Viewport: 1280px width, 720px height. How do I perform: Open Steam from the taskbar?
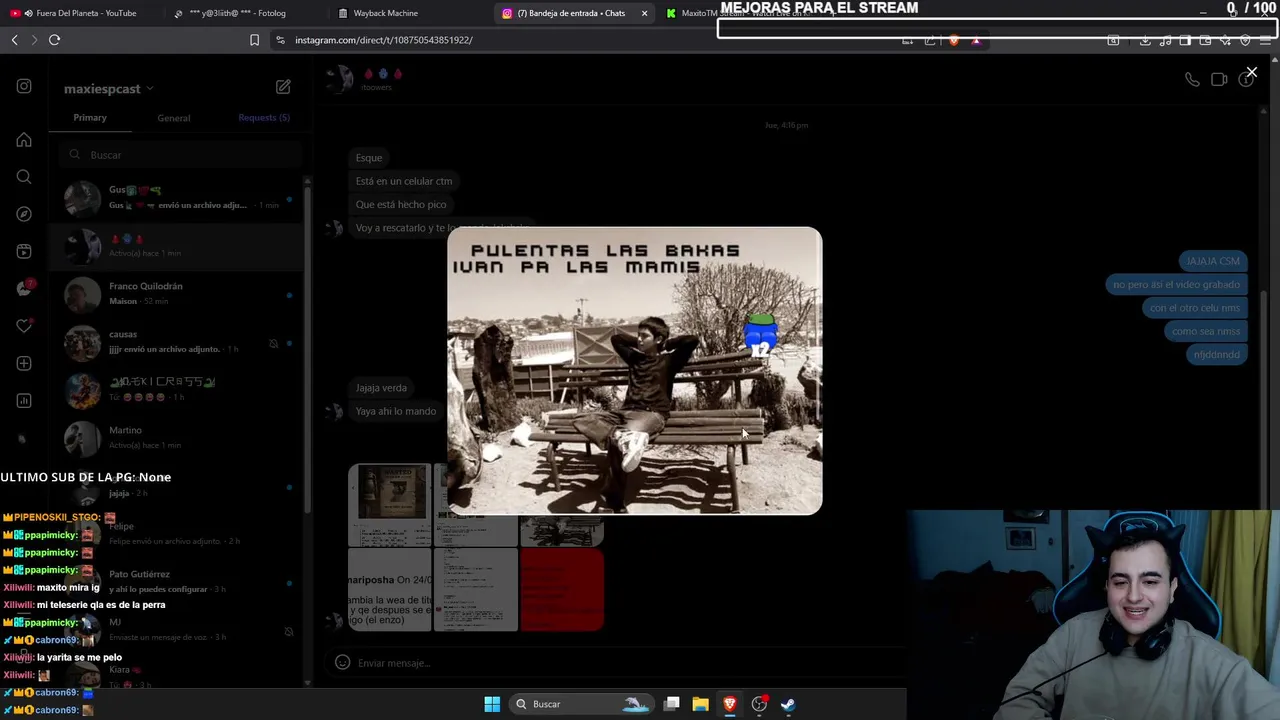pos(788,704)
